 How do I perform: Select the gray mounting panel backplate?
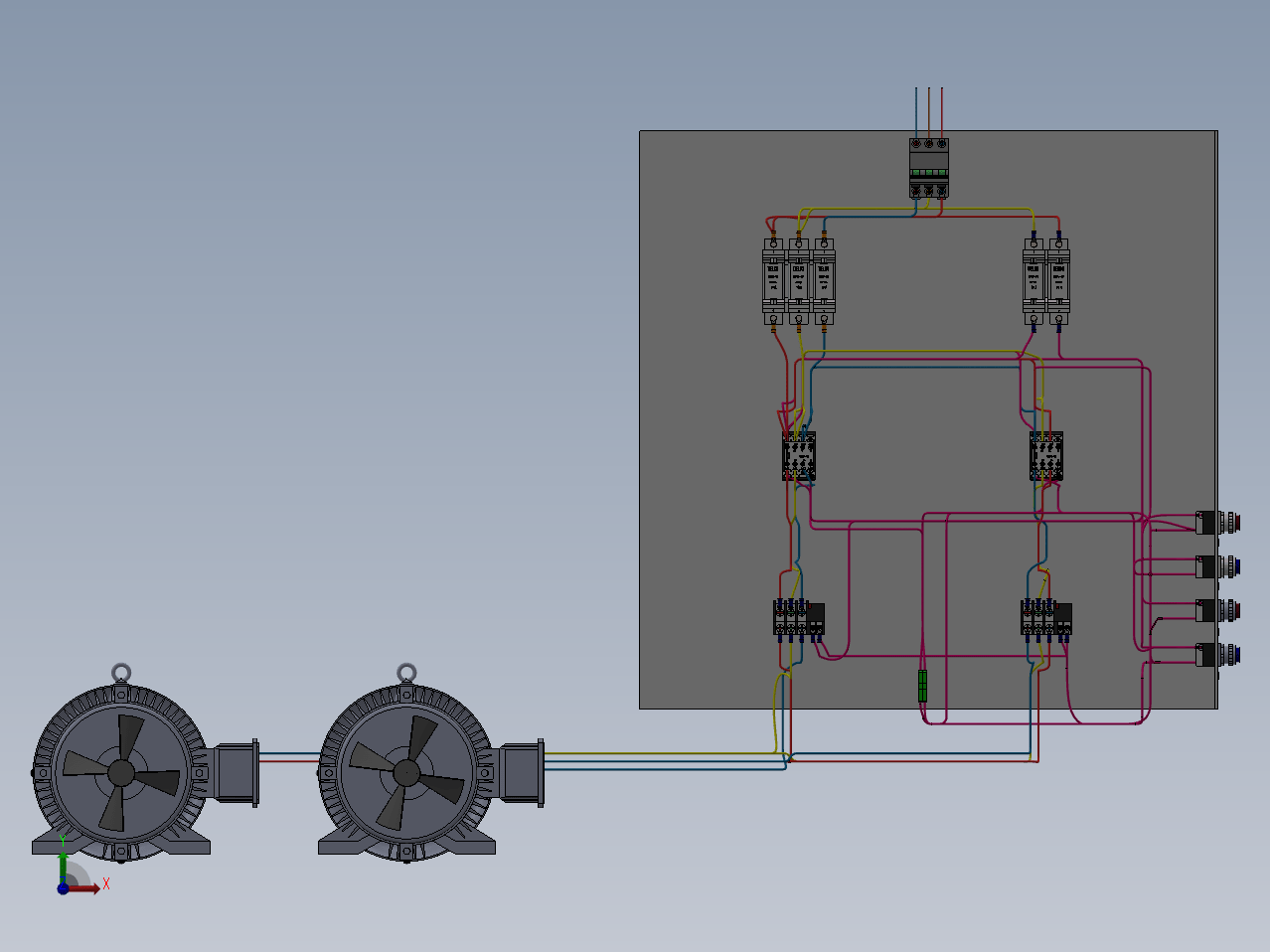point(928,419)
